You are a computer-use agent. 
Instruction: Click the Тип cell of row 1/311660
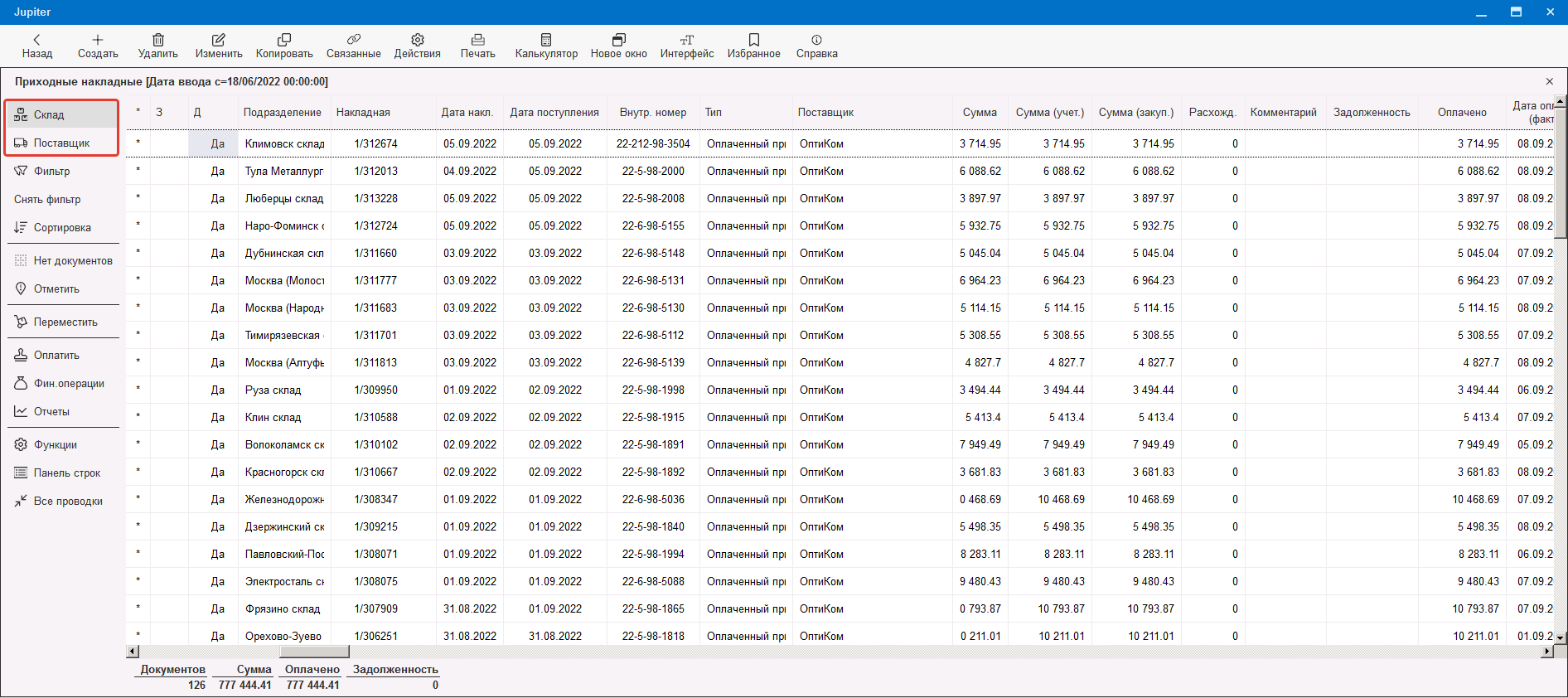(x=746, y=253)
